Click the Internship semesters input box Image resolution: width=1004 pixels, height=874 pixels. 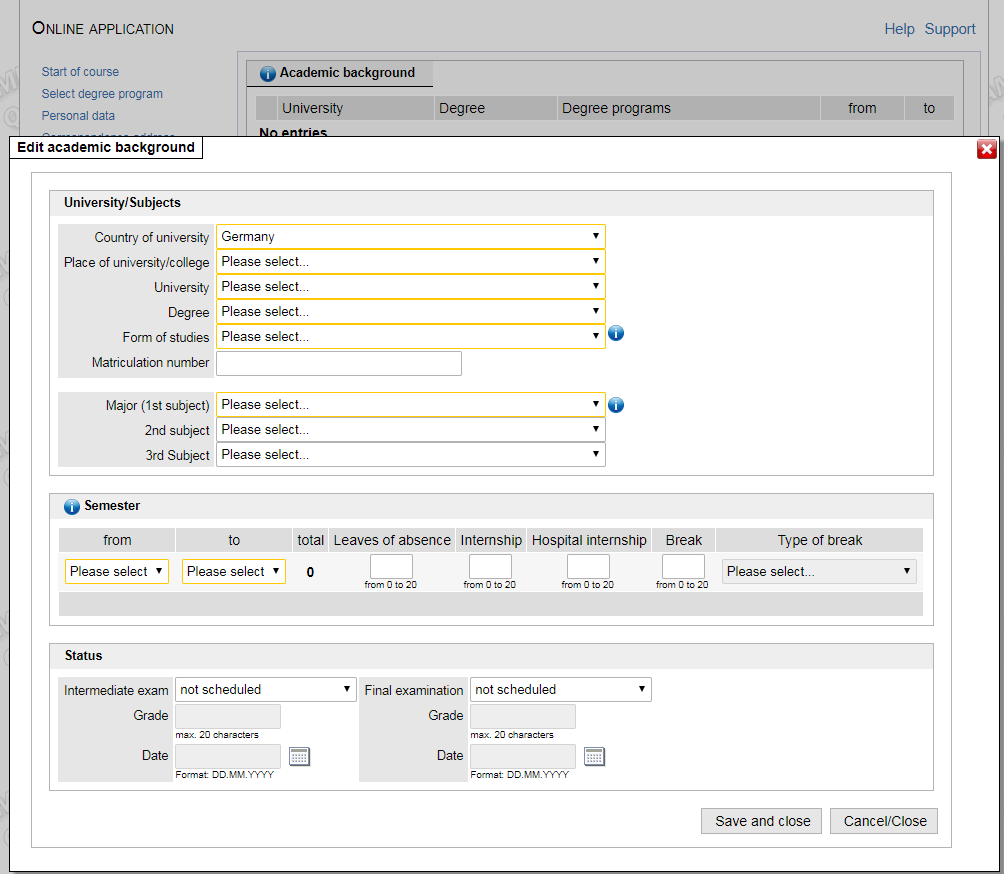click(490, 567)
